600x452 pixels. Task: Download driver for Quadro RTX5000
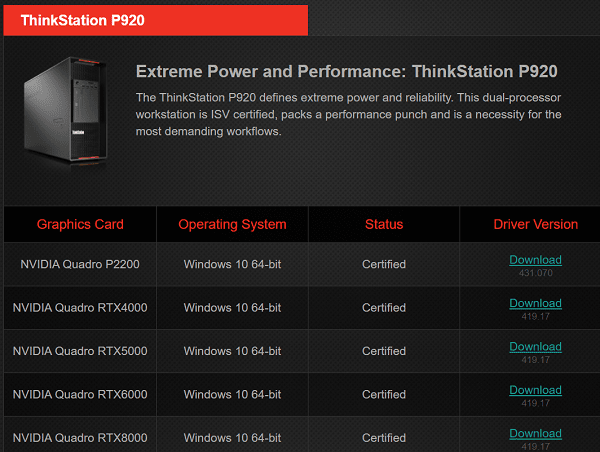(535, 346)
